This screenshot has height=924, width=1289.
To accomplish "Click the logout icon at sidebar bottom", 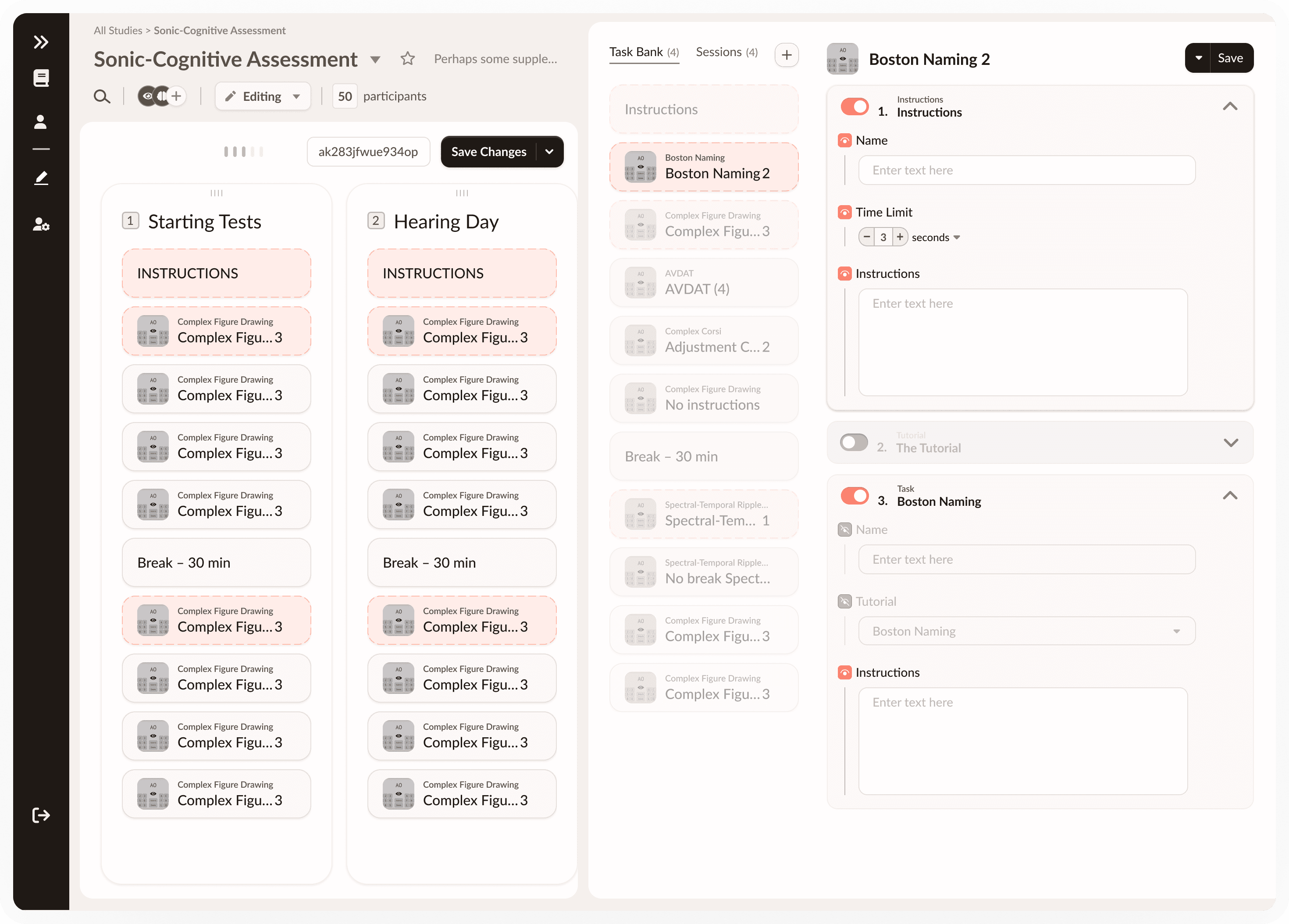I will [41, 815].
